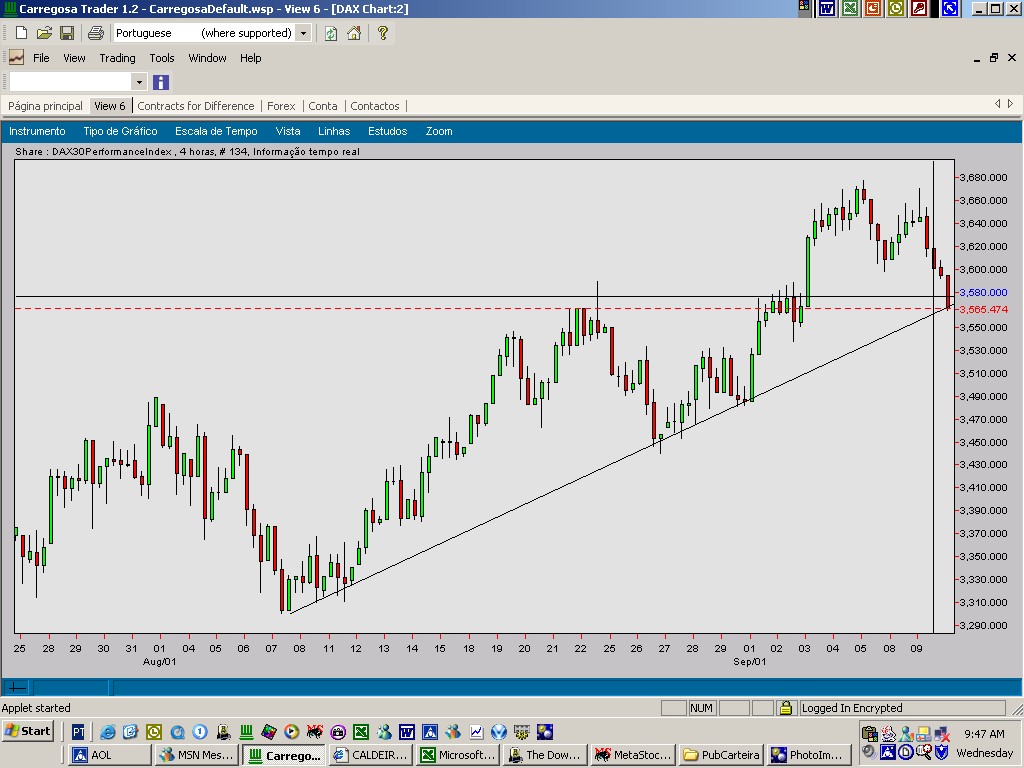Viewport: 1024px width, 768px height.
Task: Click the padlock icon in the status bar
Action: pos(786,707)
